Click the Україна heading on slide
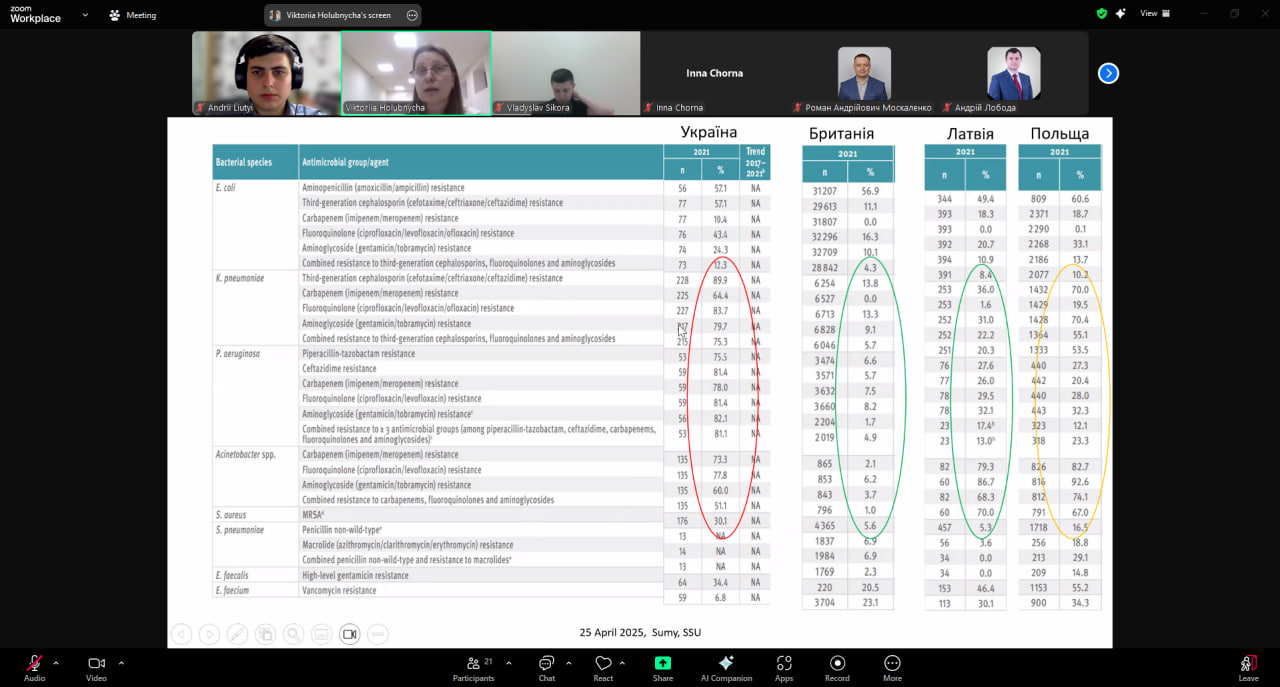 click(x=709, y=132)
